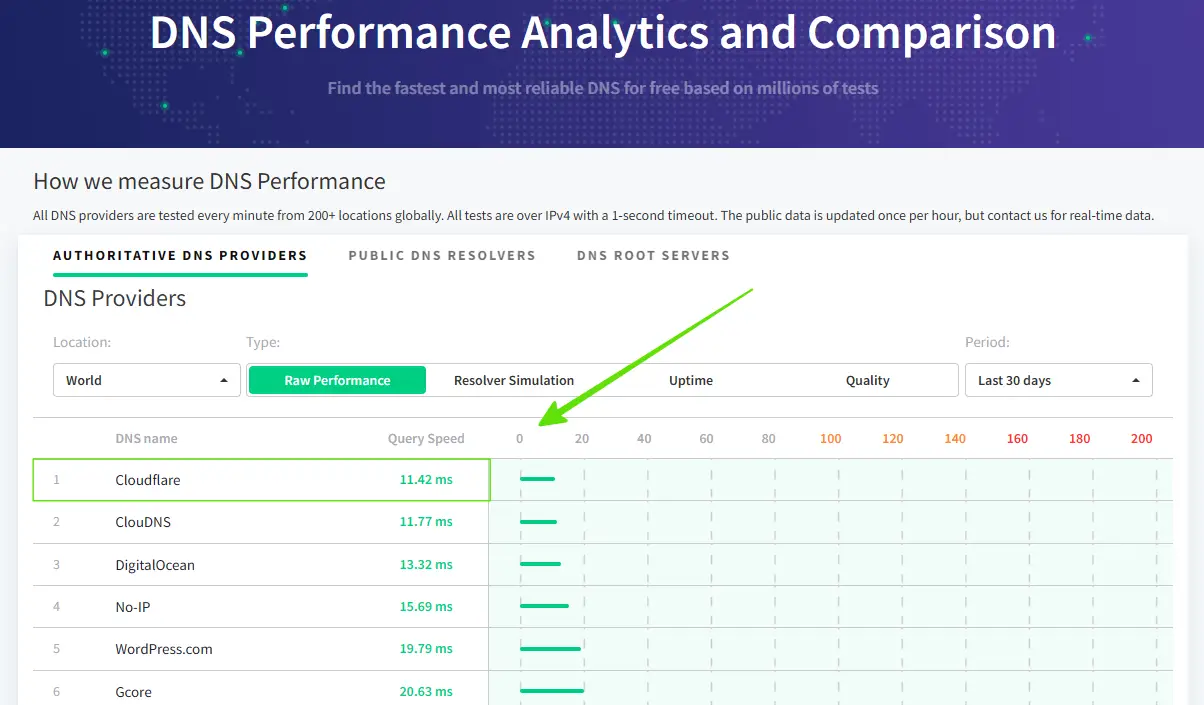This screenshot has height=705, width=1204.
Task: Open the Location dropdown showing World
Action: (x=146, y=380)
